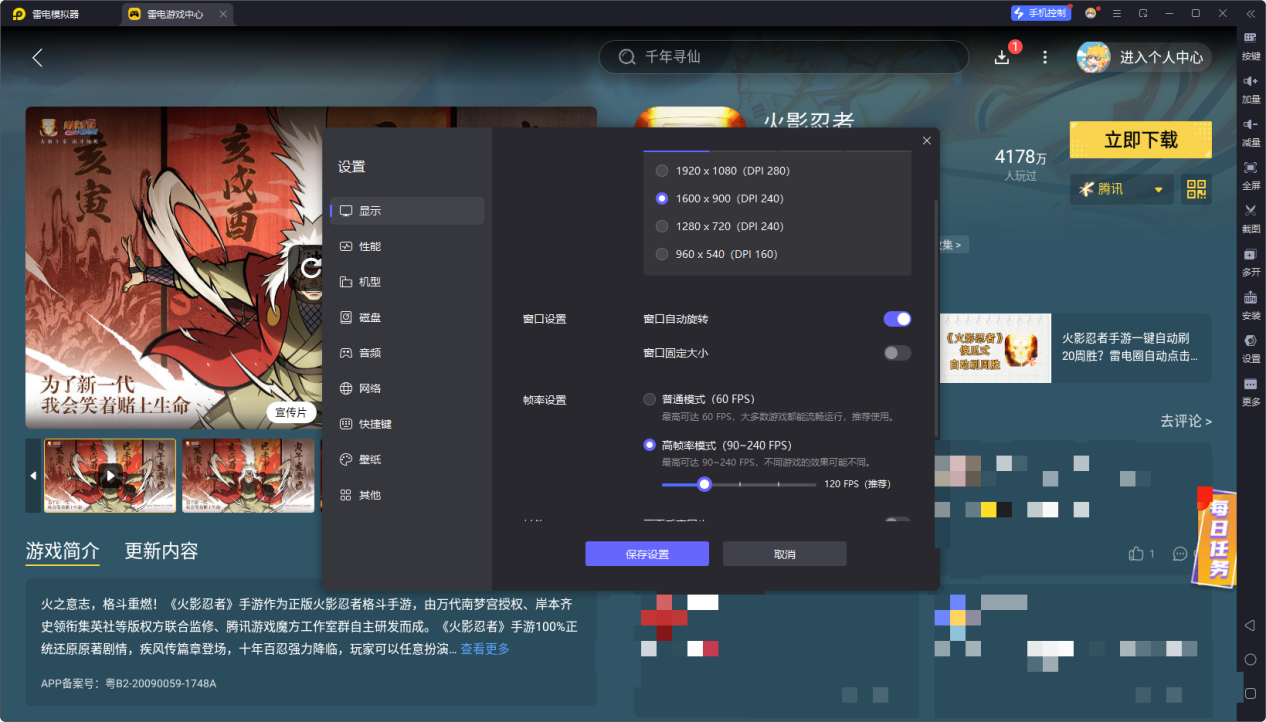The image size is (1266, 722).
Task: Click 取消 button in settings
Action: point(785,554)
